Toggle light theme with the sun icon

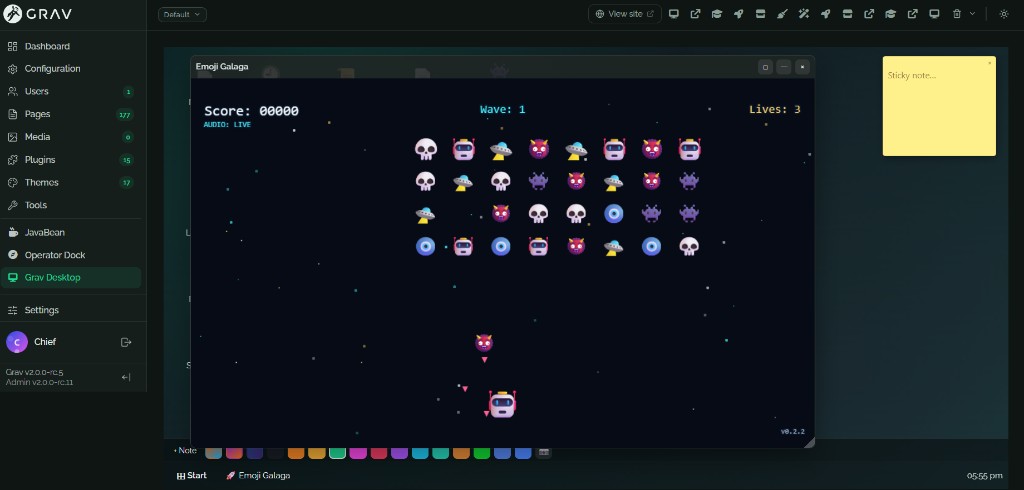pos(1004,14)
